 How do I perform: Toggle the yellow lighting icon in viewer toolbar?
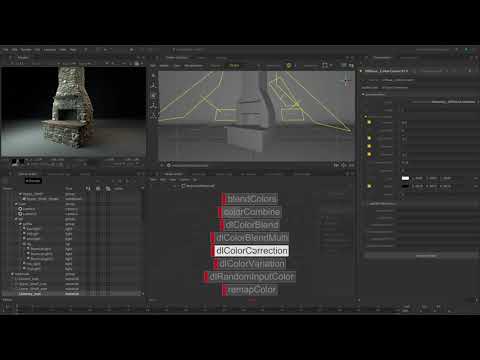pos(289,66)
